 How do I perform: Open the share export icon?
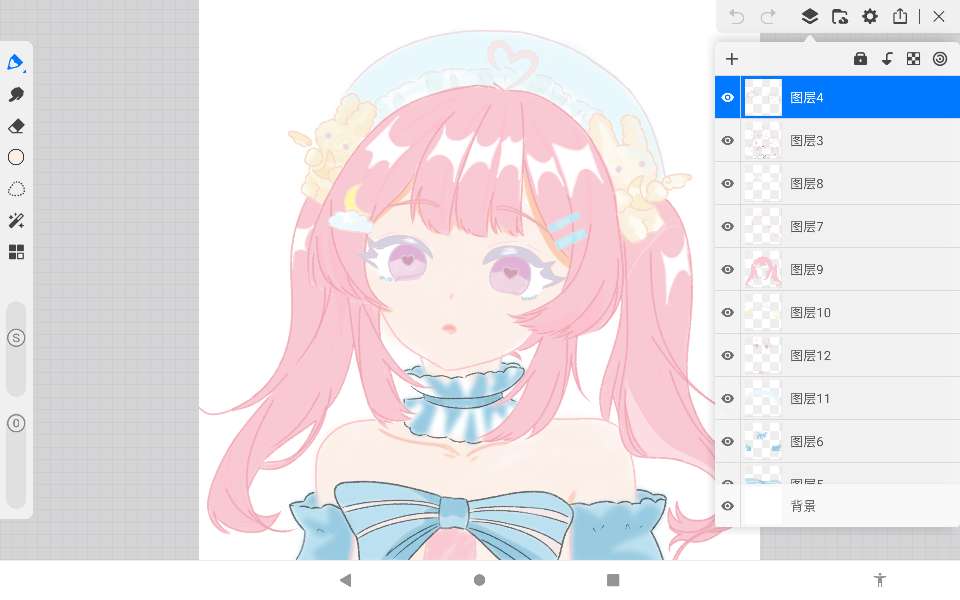tap(900, 16)
